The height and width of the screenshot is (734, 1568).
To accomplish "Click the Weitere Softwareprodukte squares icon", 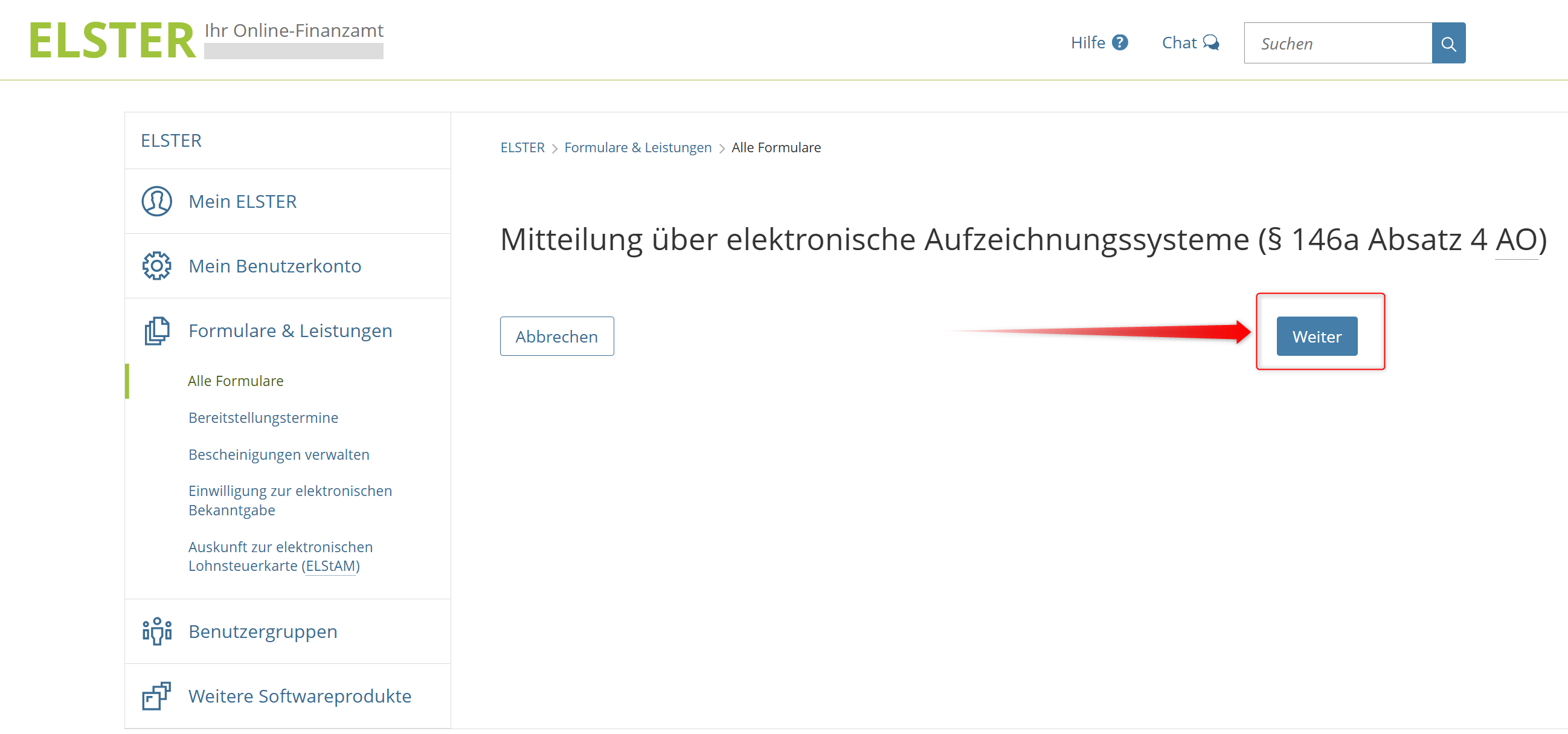I will pyautogui.click(x=156, y=696).
